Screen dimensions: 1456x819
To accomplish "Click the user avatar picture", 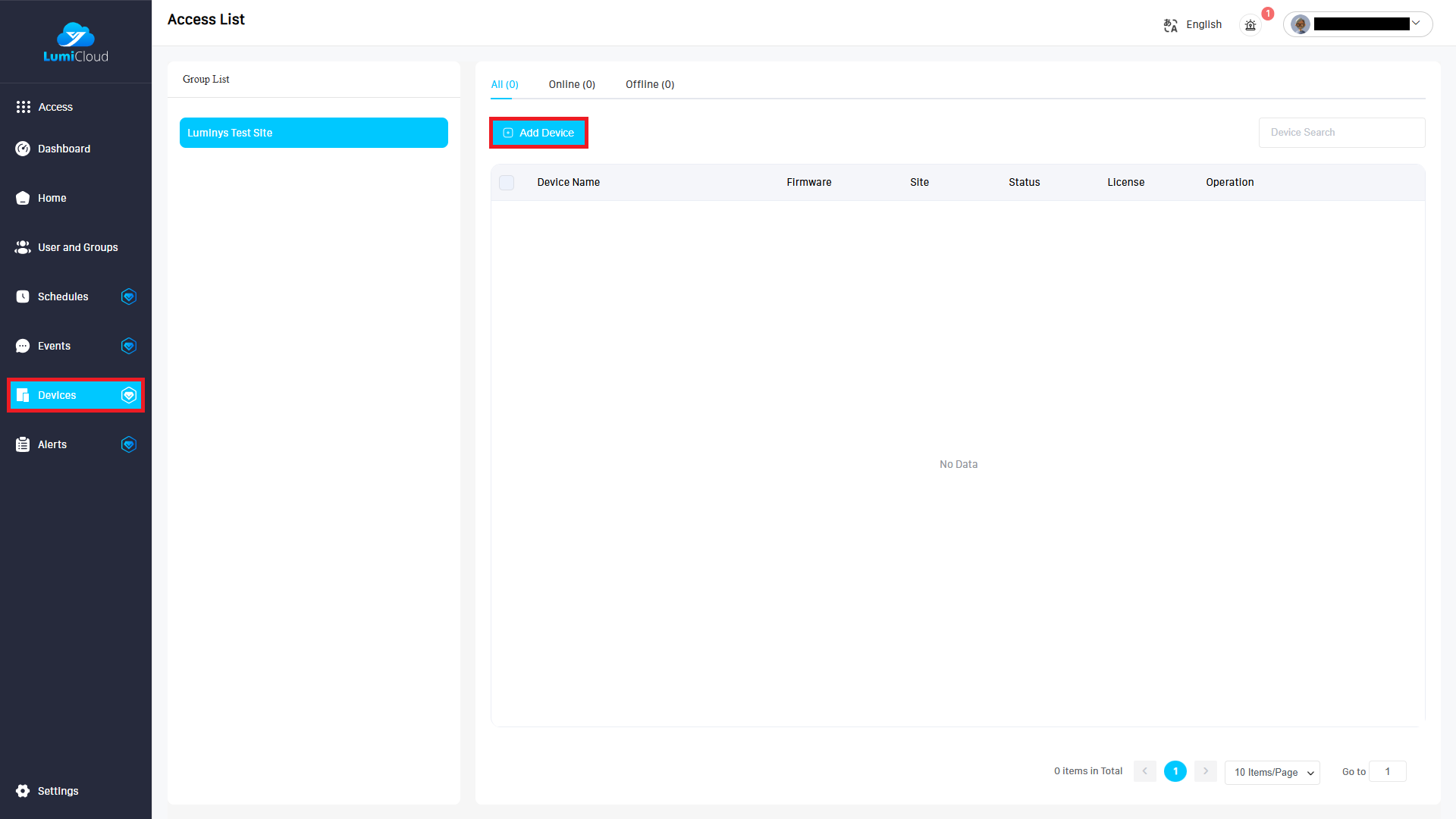I will [1301, 24].
